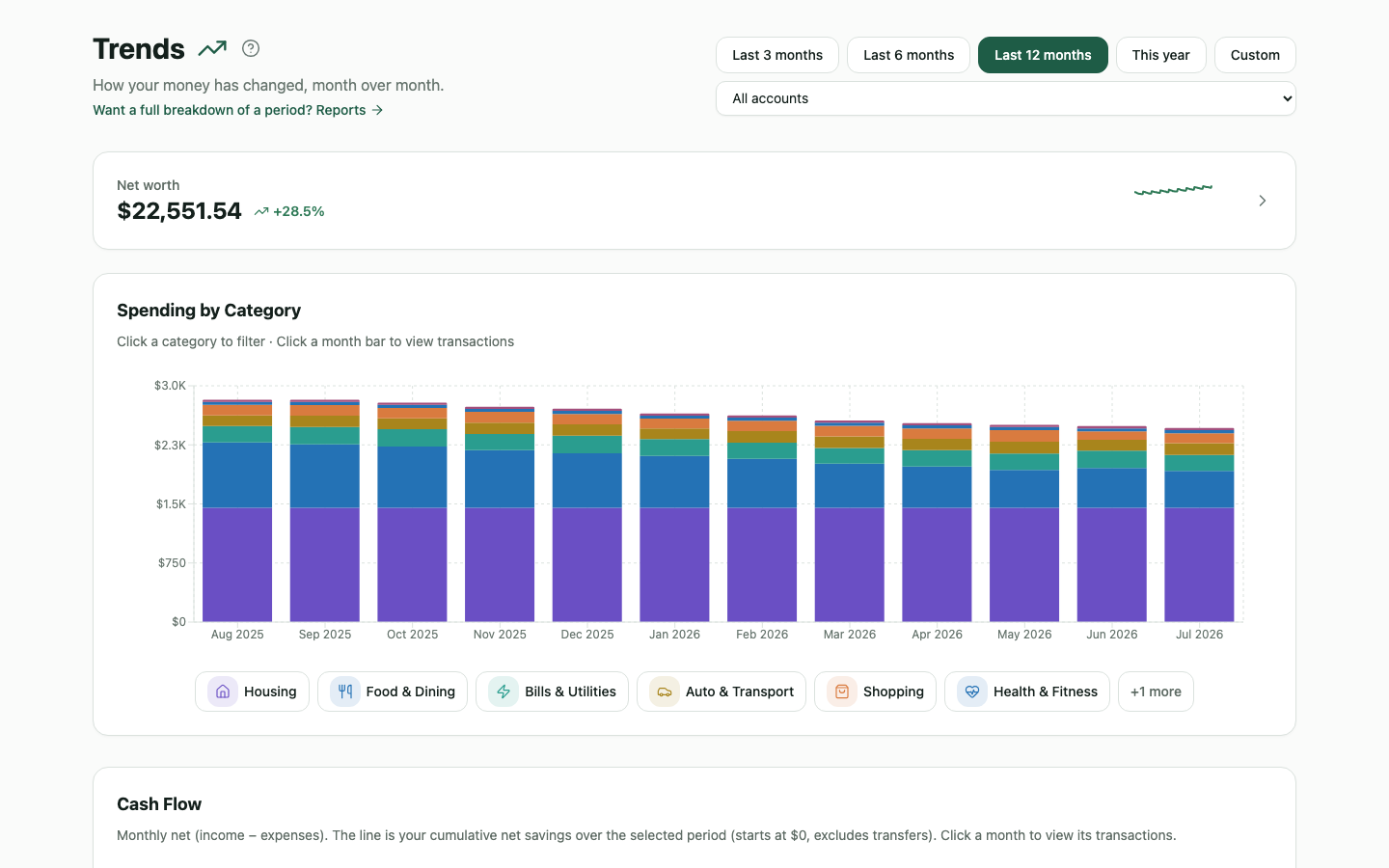
Task: Click the Jul 2026 spending bar
Action: click(x=1199, y=526)
